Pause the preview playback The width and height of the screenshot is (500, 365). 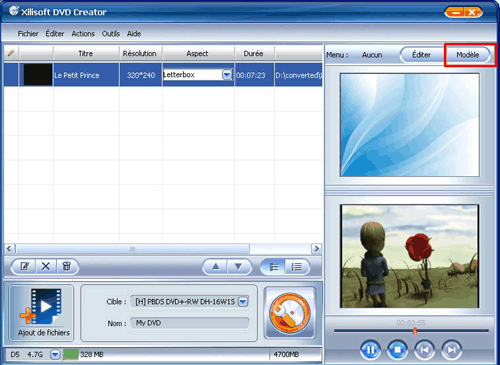[370, 350]
